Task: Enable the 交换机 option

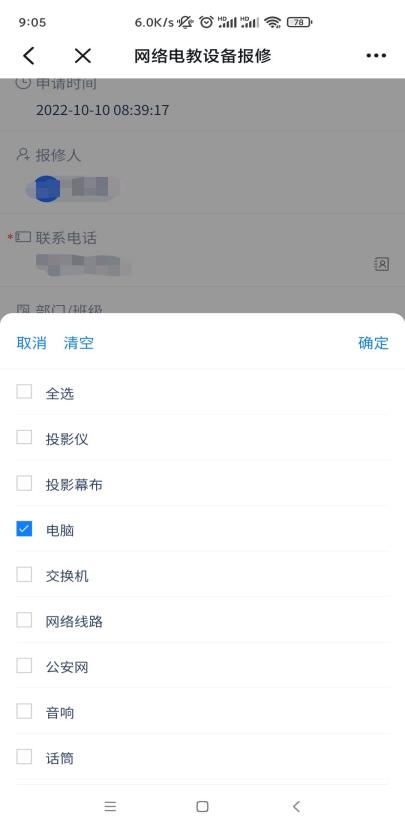Action: click(x=24, y=574)
